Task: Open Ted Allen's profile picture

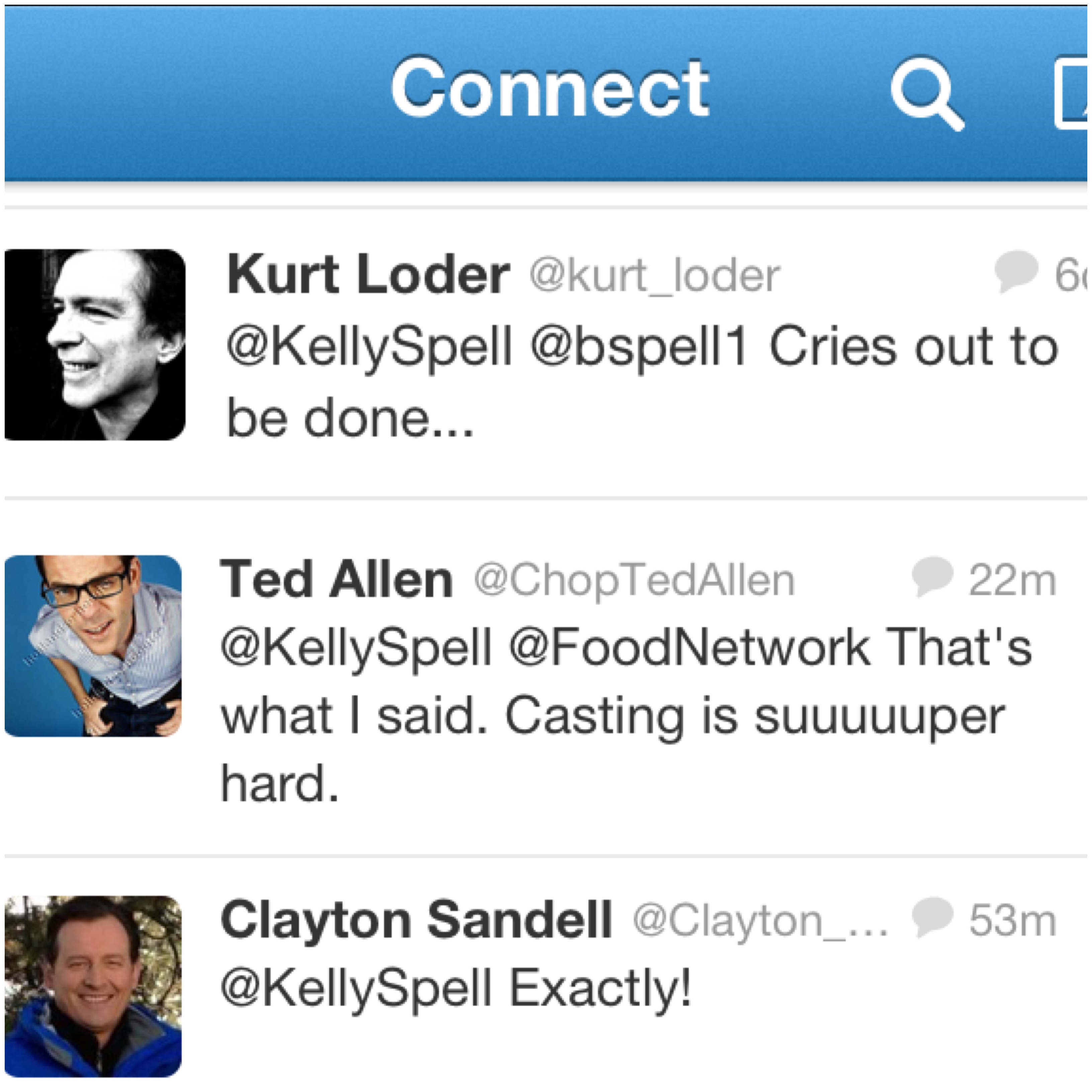Action: (93, 645)
